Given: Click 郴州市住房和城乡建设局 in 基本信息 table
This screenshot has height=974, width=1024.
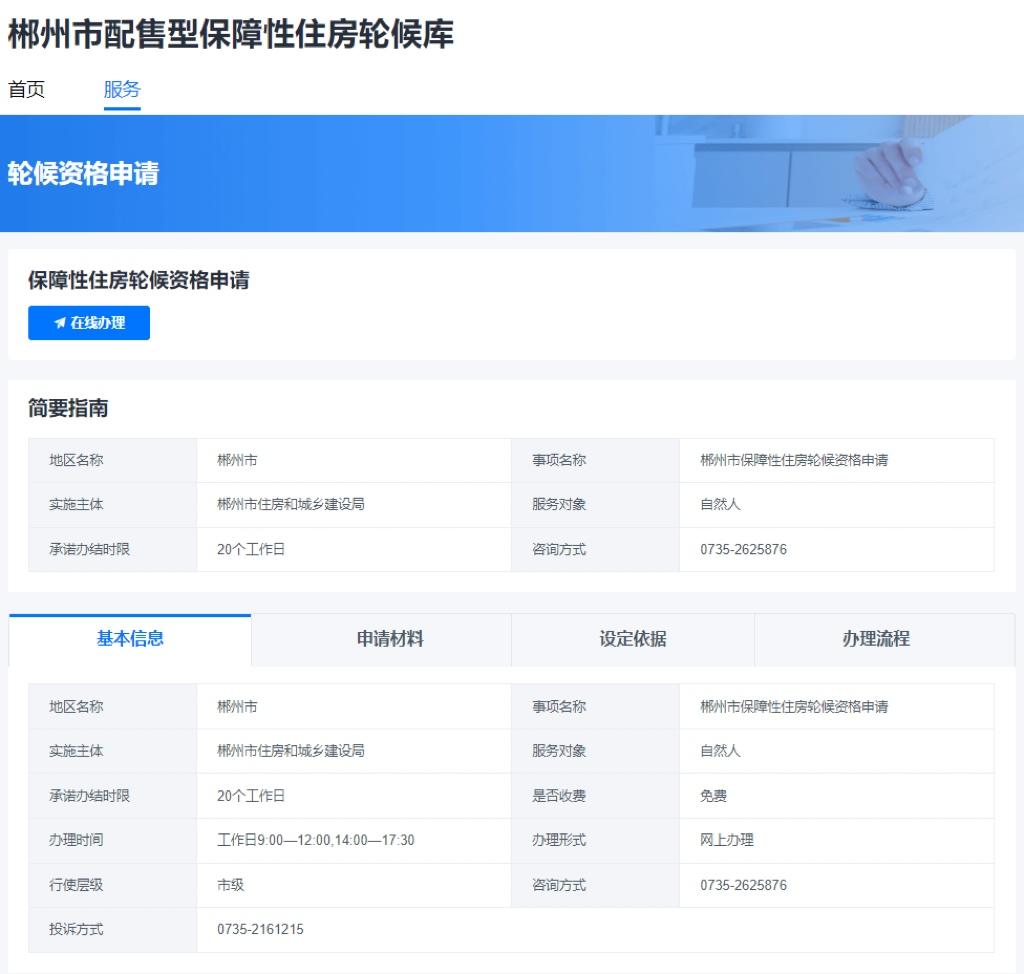Looking at the screenshot, I should [291, 751].
